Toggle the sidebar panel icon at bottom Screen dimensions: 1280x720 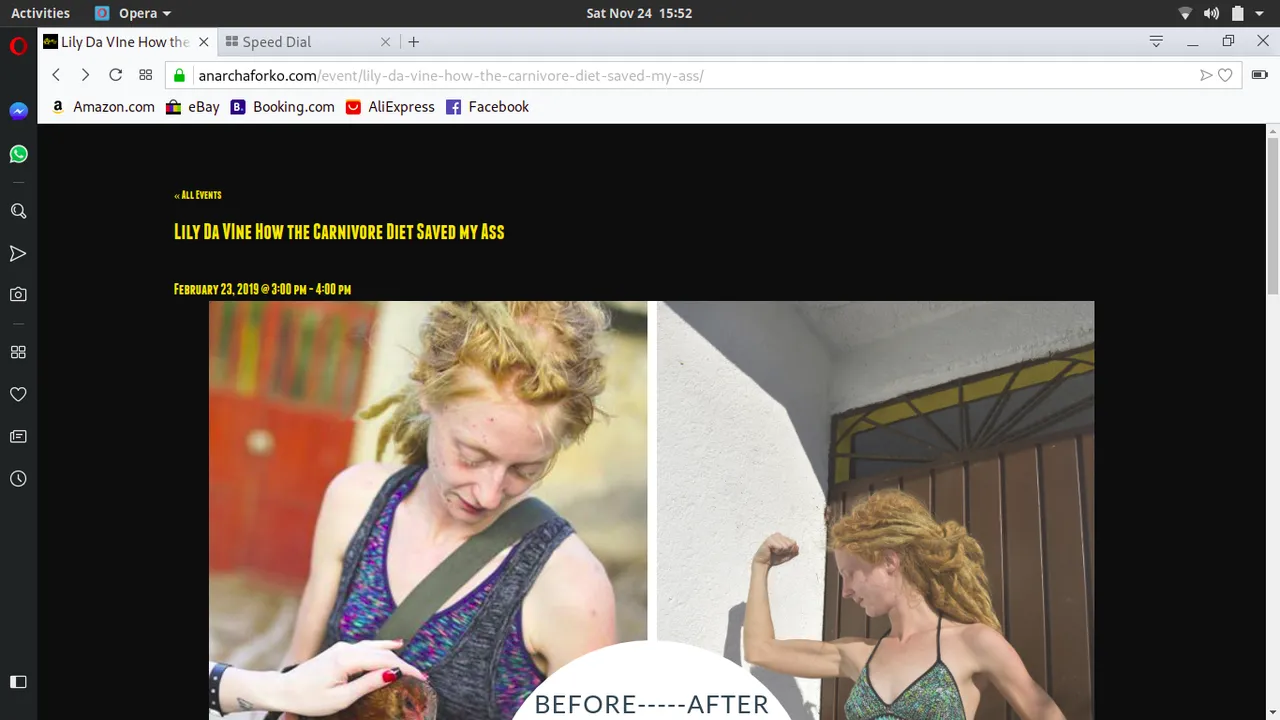click(x=18, y=682)
